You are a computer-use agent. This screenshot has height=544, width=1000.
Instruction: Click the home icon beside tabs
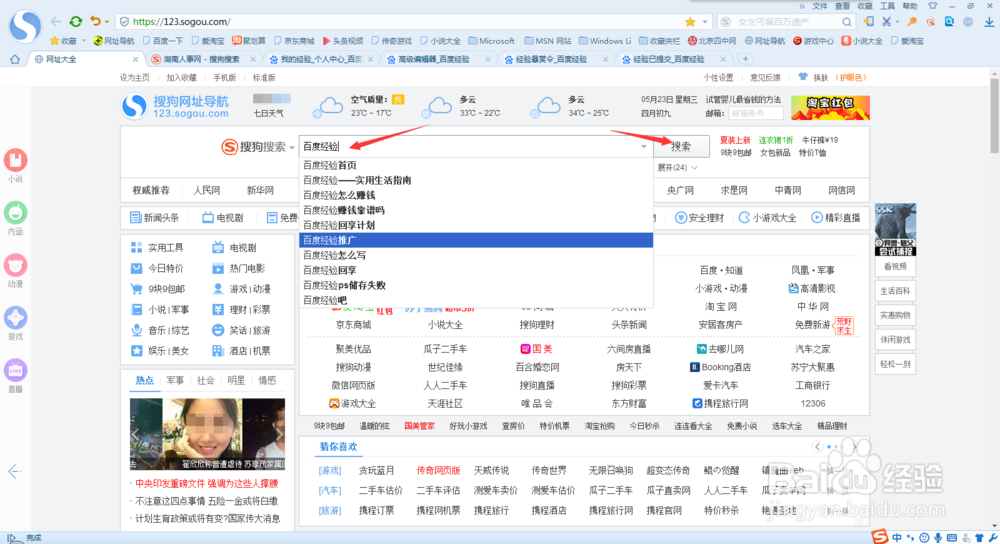point(15,59)
